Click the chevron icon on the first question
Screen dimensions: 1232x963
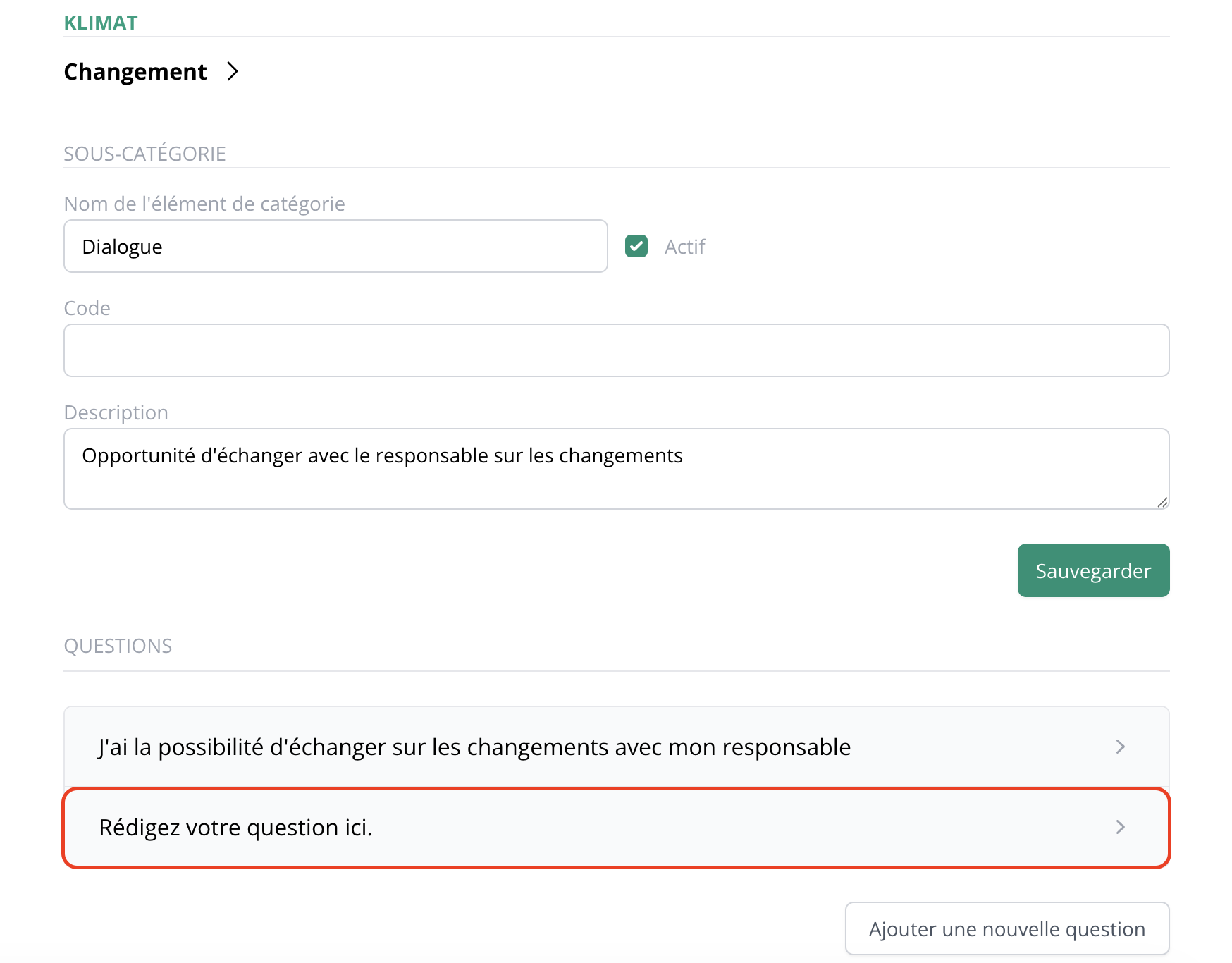pyautogui.click(x=1121, y=747)
